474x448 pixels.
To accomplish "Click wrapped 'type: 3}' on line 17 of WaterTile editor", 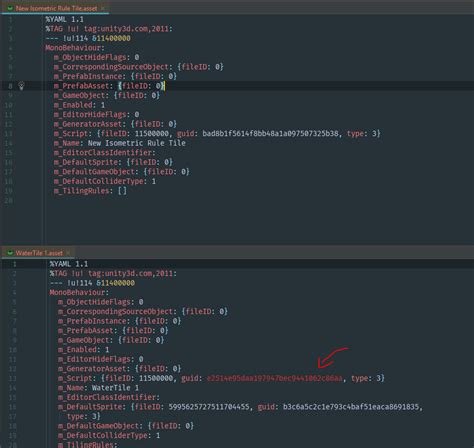I will pyautogui.click(x=84, y=416).
